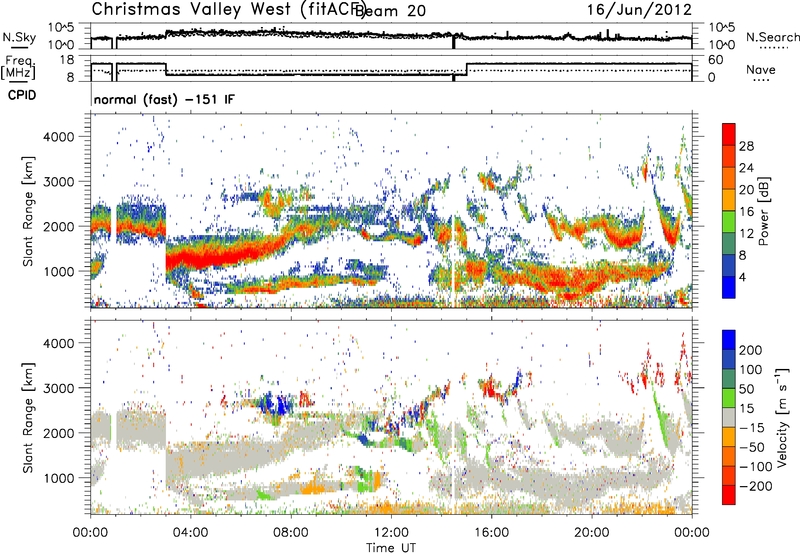Image resolution: width=800 pixels, height=554 pixels.
Task: Click the blue top of velocity colorbar
Action: 729,340
